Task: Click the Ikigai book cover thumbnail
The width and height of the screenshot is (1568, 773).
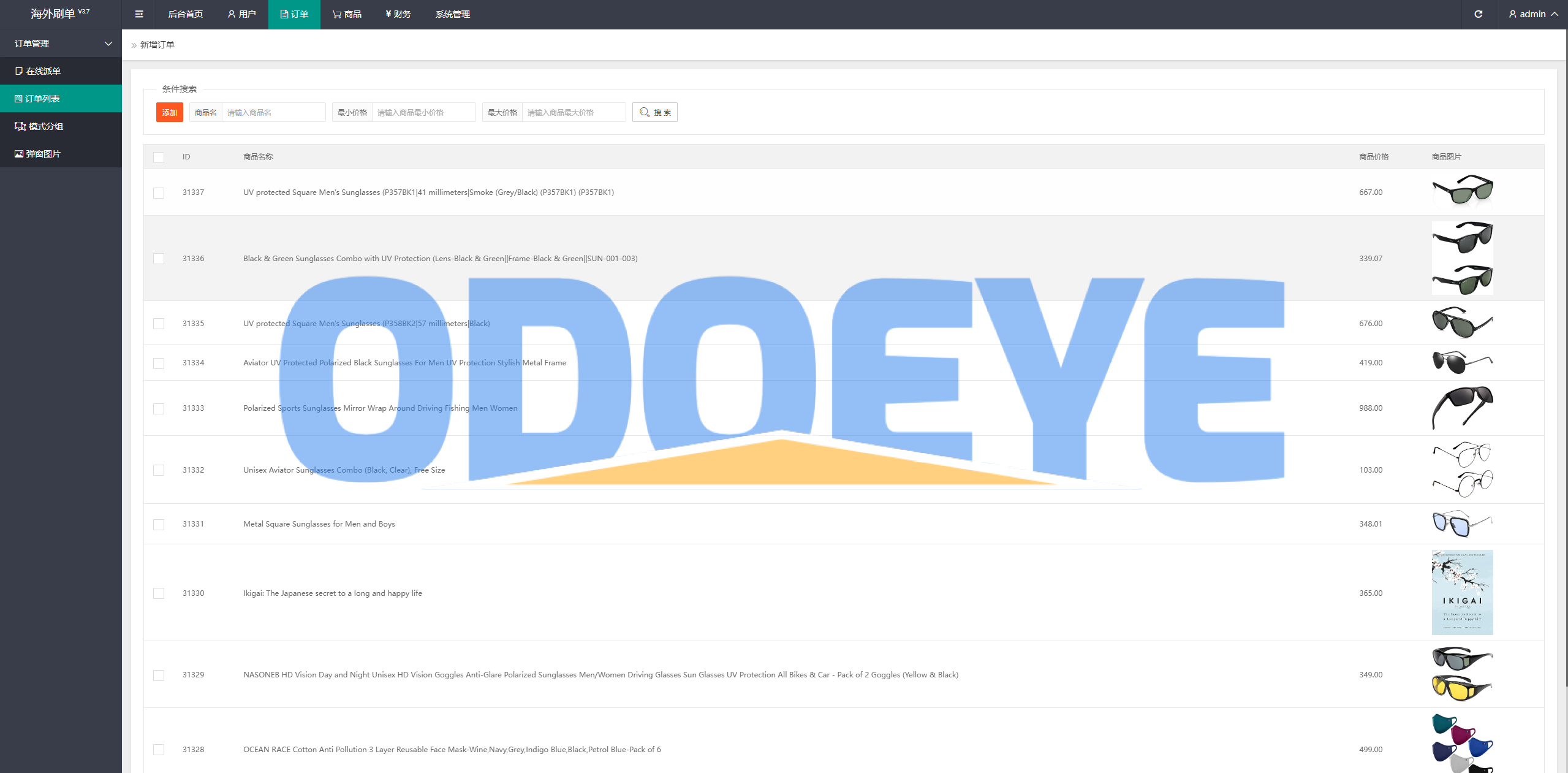Action: tap(1462, 592)
